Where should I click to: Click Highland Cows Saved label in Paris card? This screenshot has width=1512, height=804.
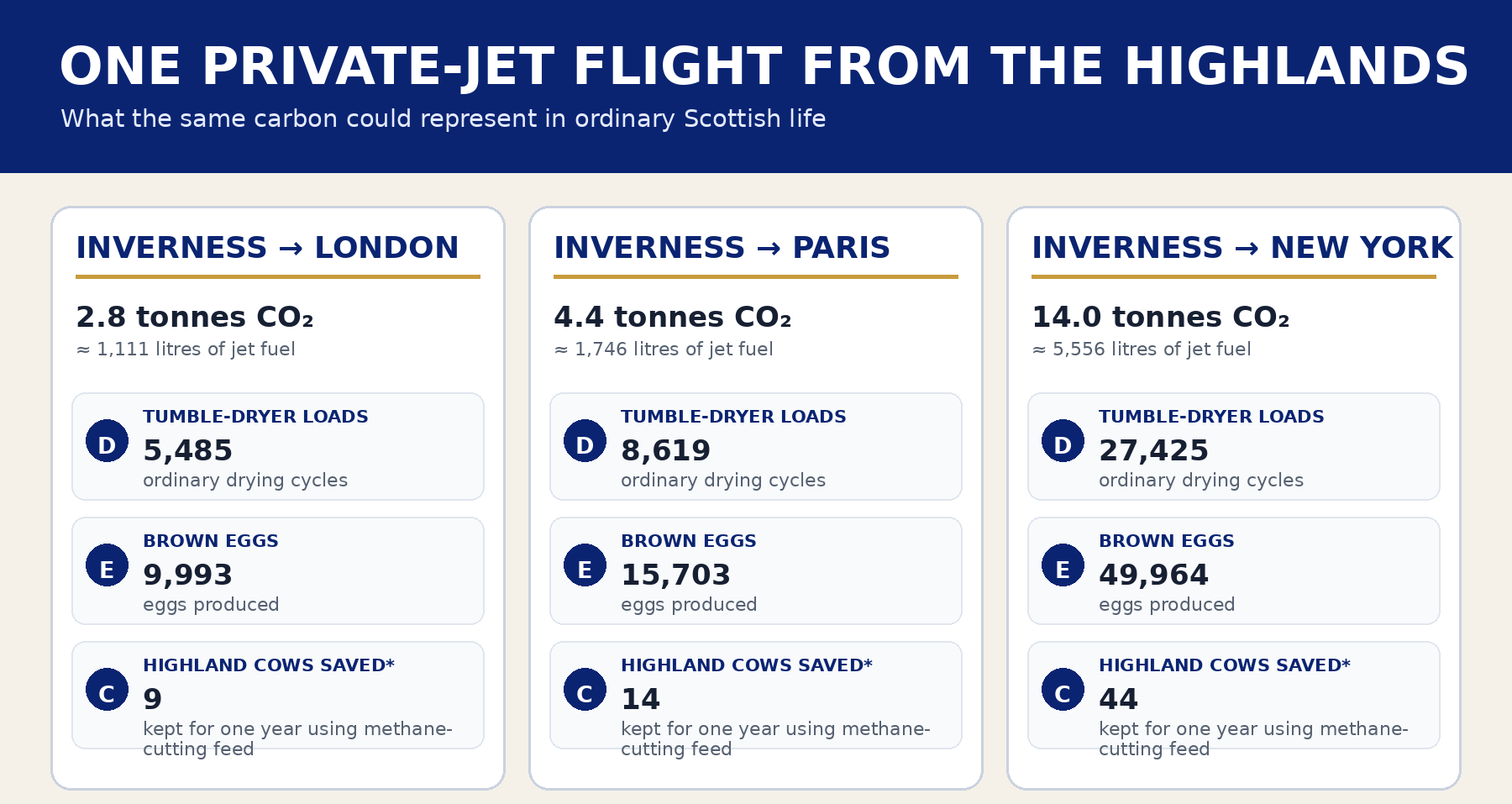tap(746, 665)
